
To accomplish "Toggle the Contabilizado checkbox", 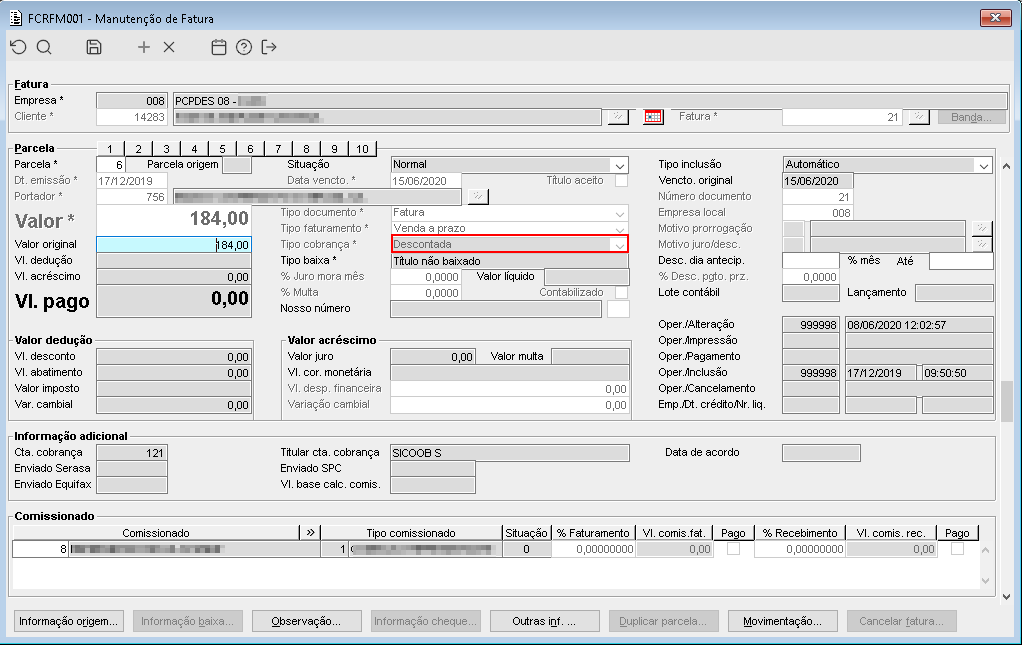I will click(622, 293).
